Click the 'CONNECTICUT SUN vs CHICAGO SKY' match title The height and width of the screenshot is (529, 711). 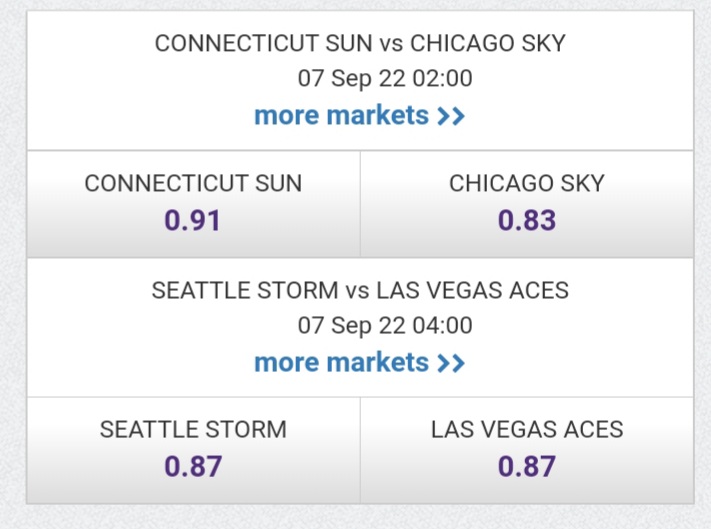click(360, 44)
